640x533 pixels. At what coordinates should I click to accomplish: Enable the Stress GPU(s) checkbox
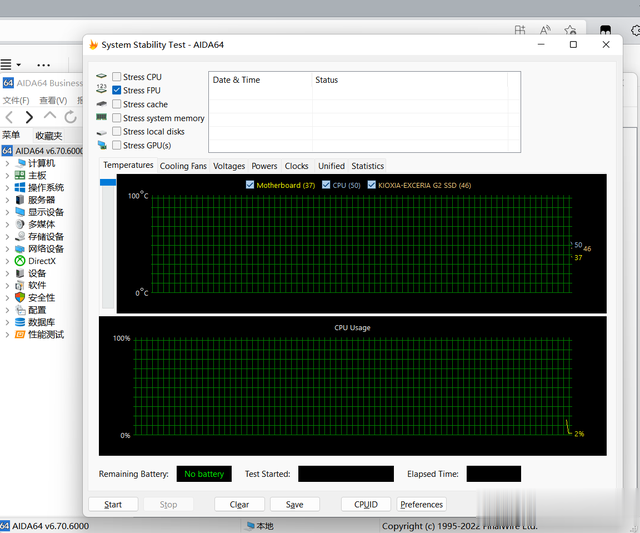(x=117, y=145)
